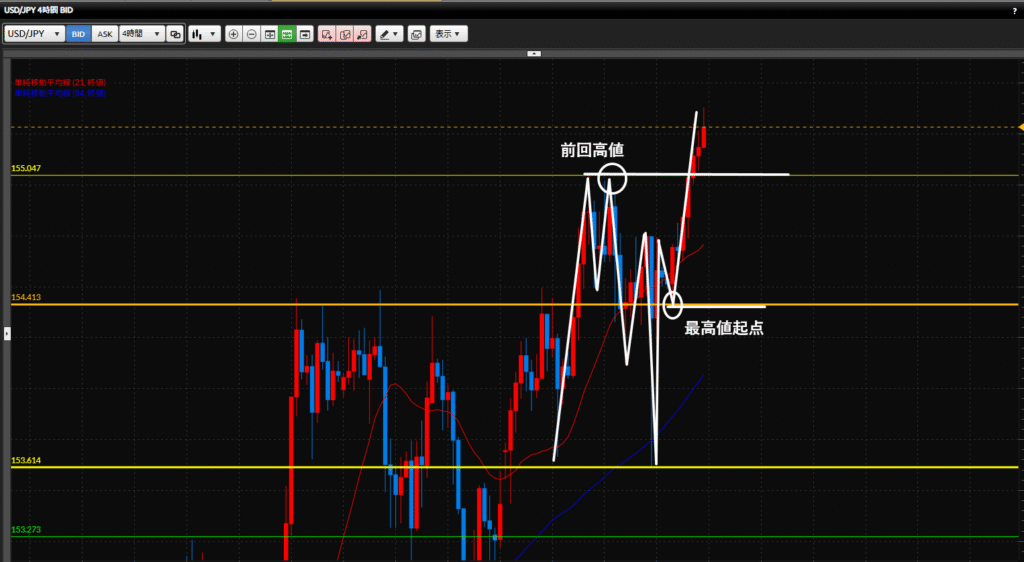
Task: Click the middle pink order icon
Action: tap(345, 34)
